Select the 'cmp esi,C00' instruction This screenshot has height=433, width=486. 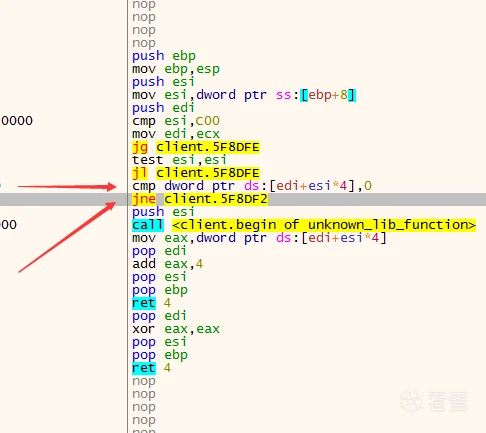176,121
